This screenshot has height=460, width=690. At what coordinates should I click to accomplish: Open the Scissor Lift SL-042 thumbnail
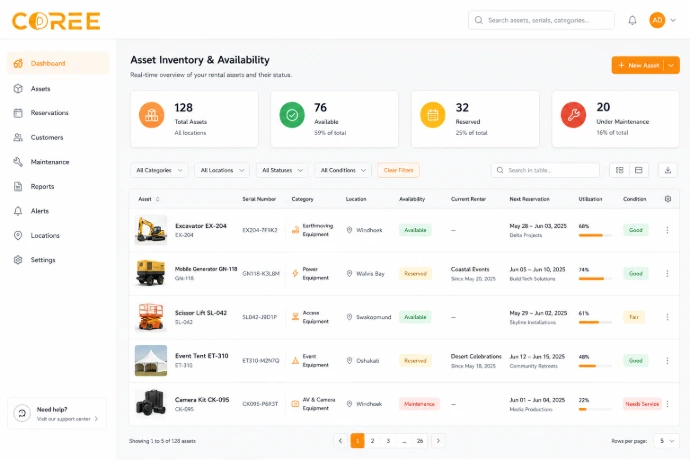[x=151, y=316]
